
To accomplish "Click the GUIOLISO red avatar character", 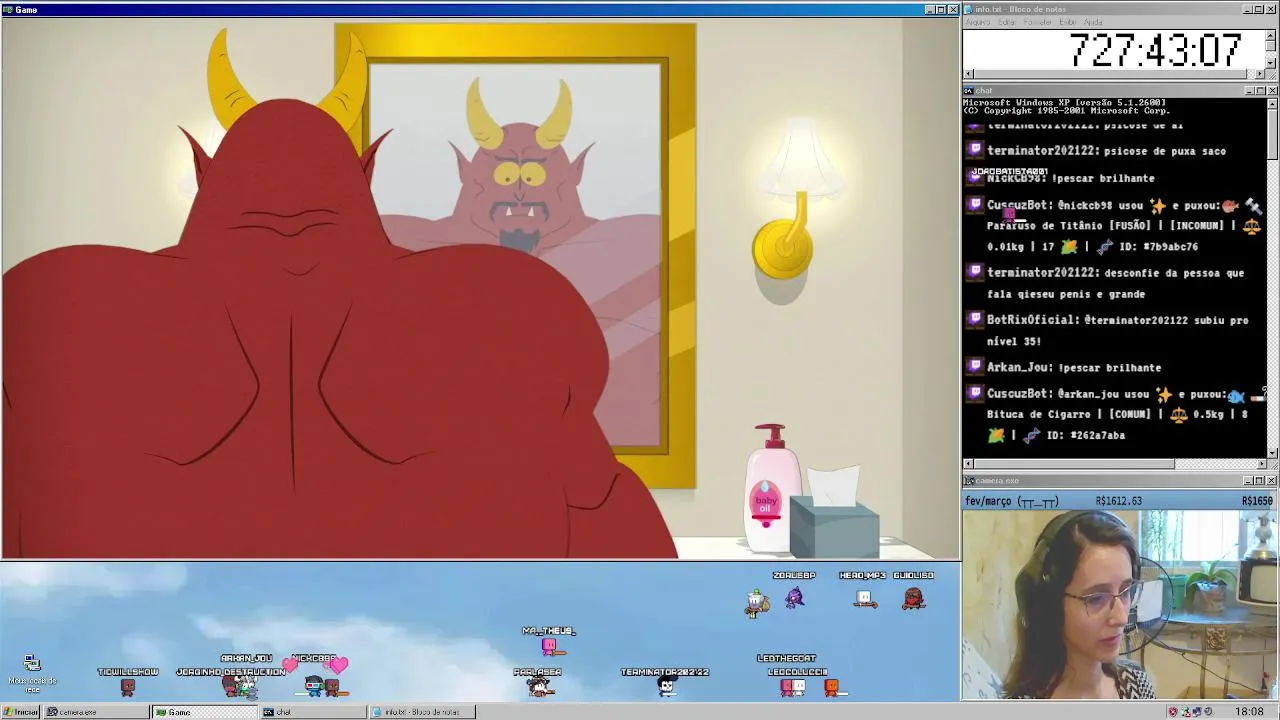I will [913, 598].
